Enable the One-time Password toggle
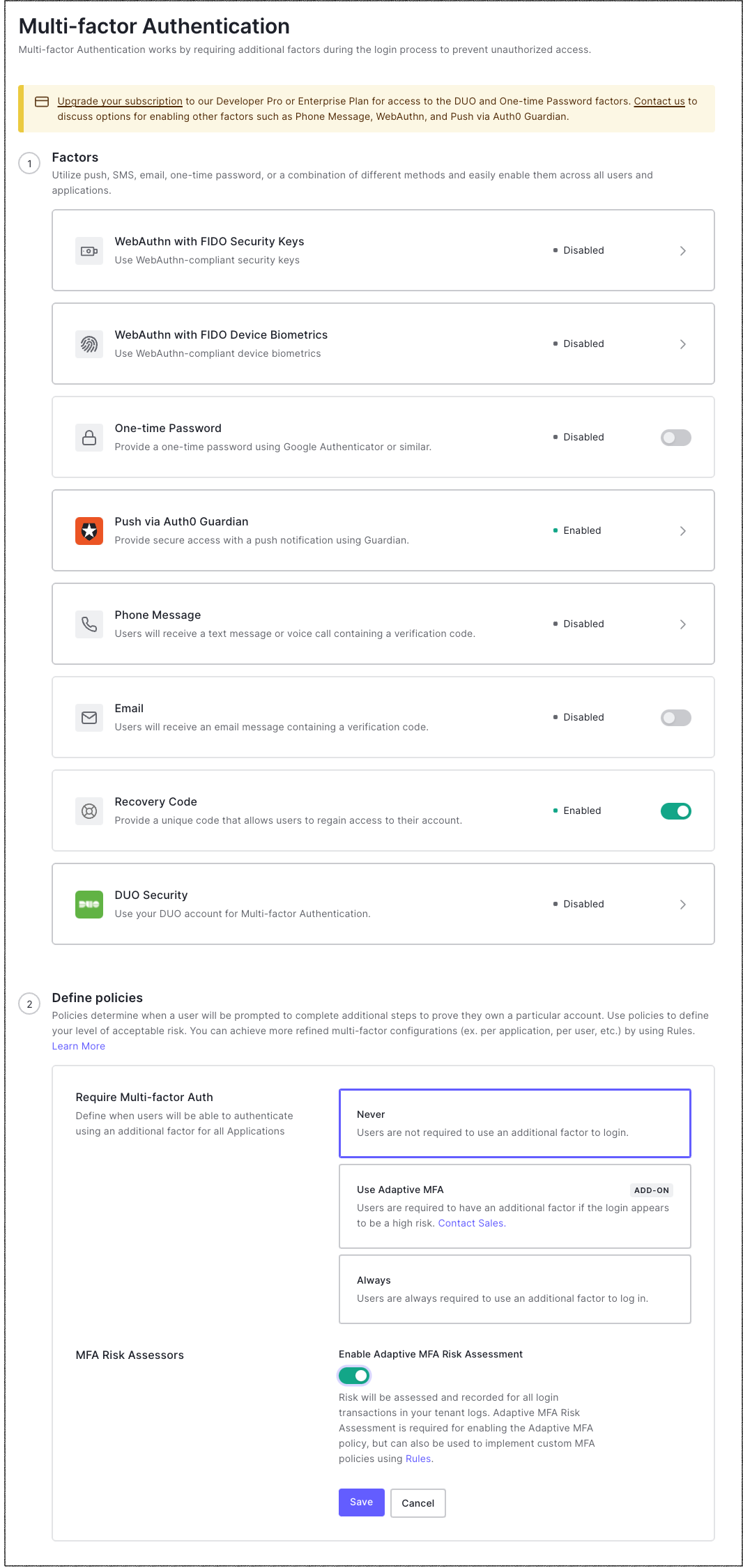The image size is (743, 1568). pyautogui.click(x=675, y=438)
